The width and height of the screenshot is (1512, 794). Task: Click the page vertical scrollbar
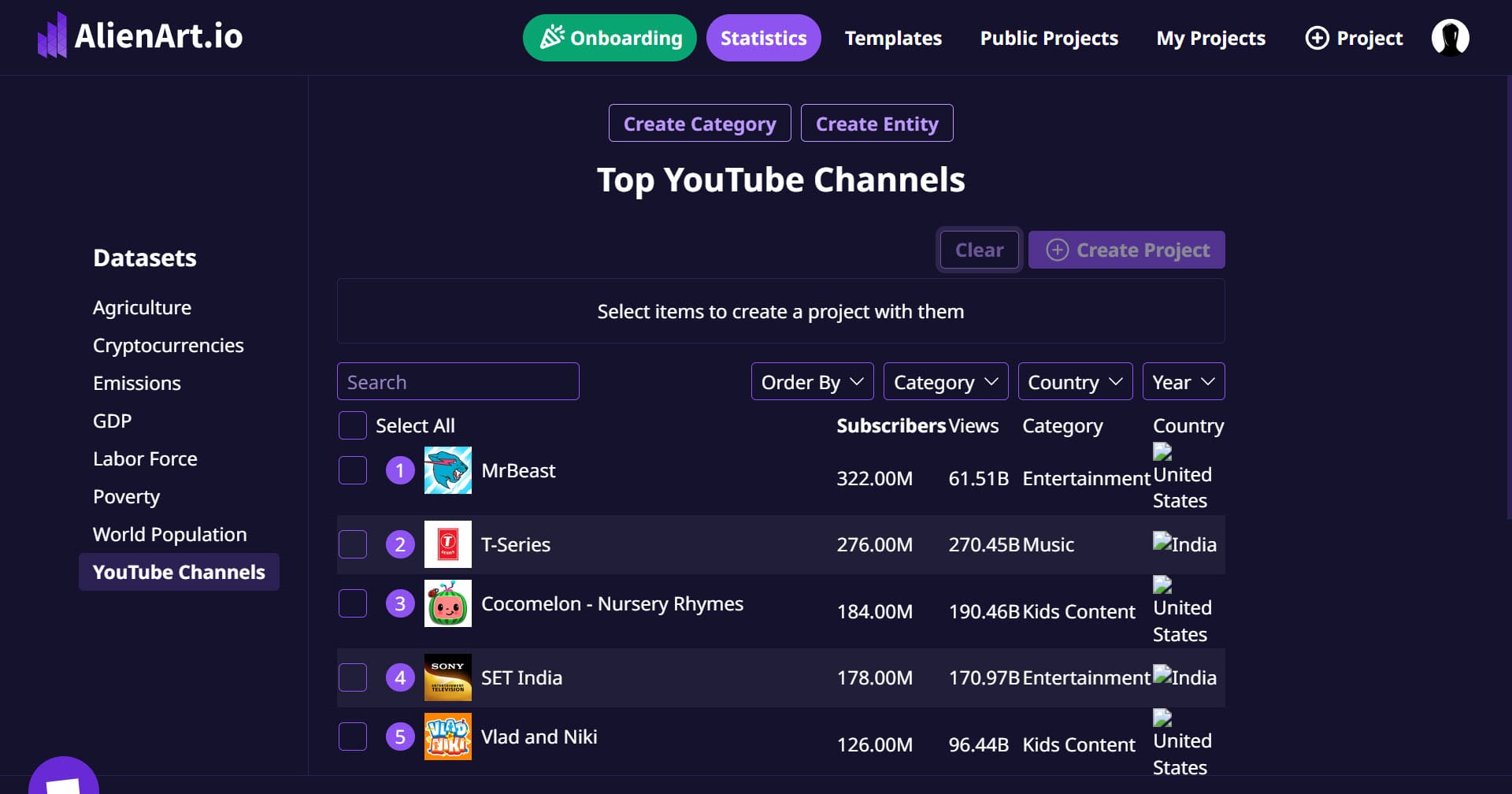1508,299
